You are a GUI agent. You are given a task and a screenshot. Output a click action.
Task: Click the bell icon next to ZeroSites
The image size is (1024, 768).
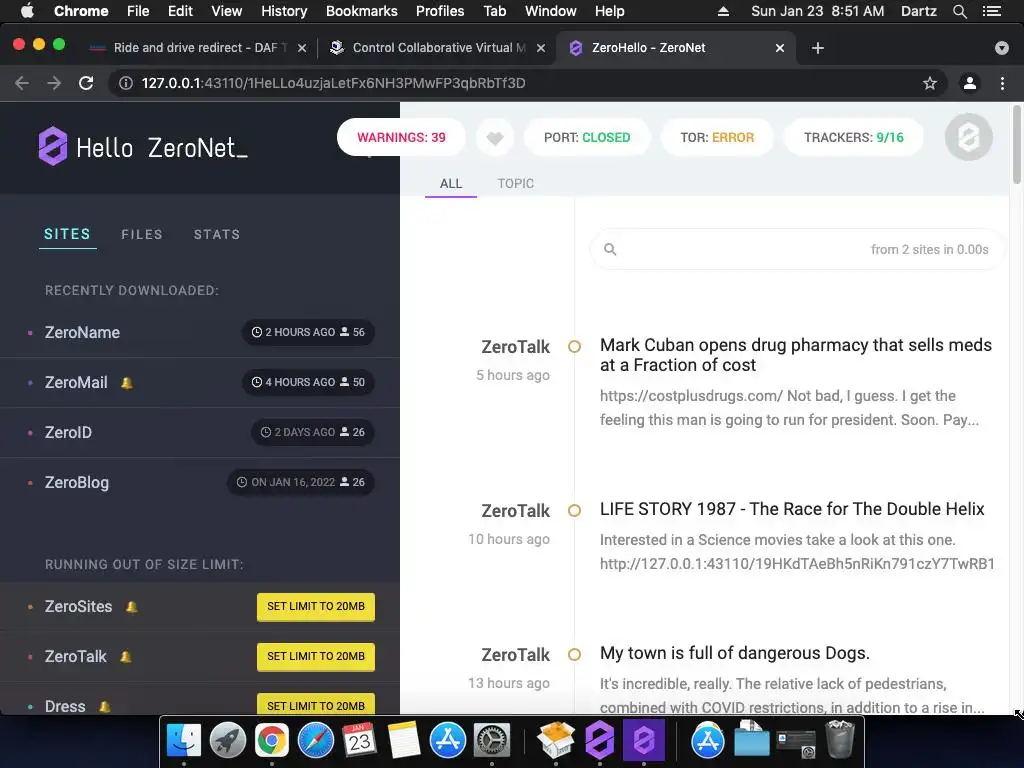click(131, 607)
